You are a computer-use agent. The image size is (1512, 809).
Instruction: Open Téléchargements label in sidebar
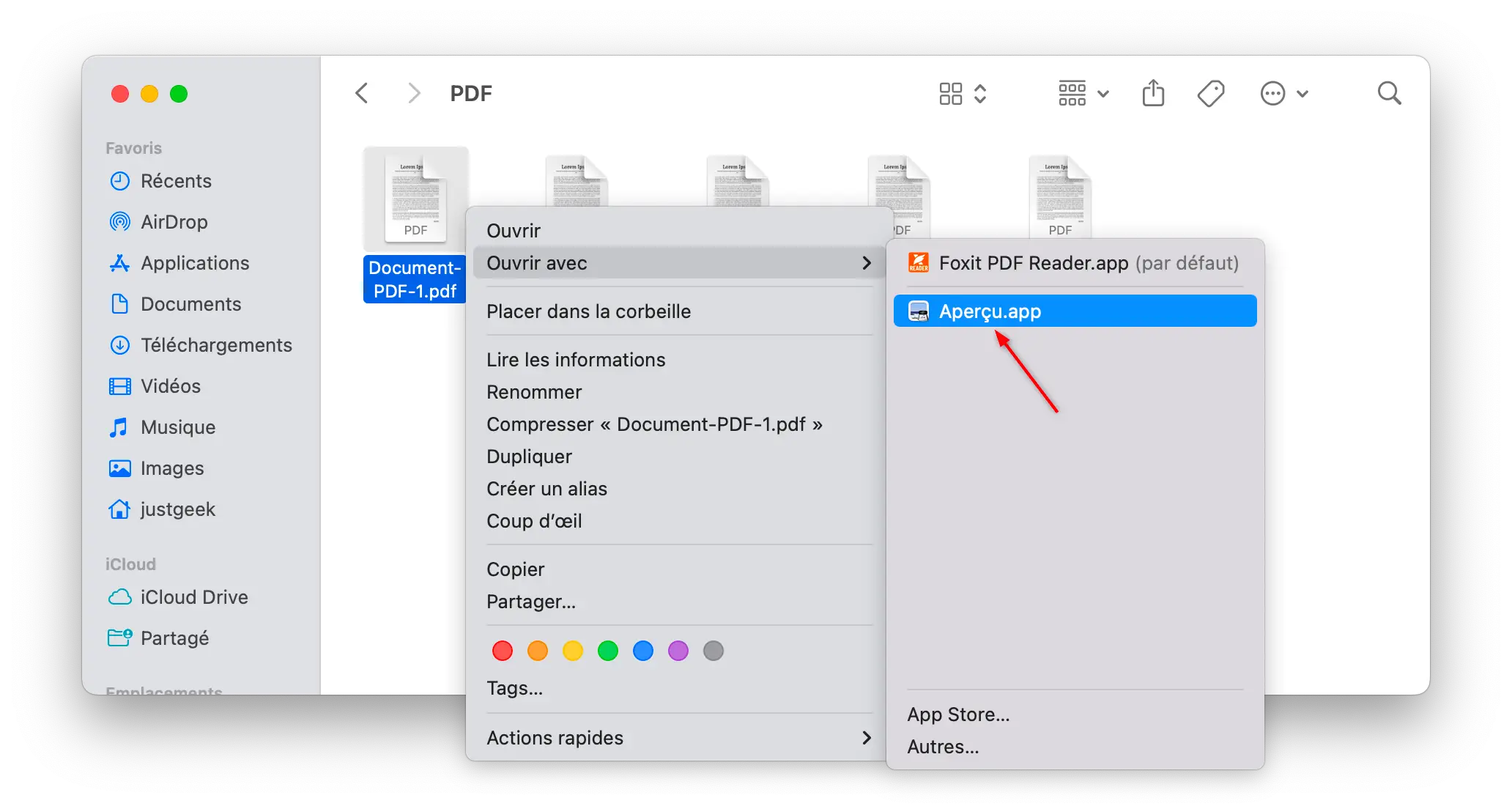pyautogui.click(x=216, y=345)
